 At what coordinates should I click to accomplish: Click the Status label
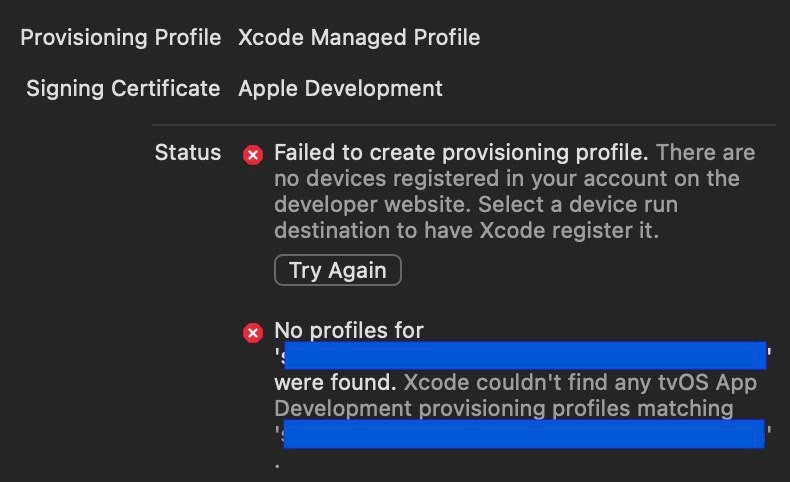pyautogui.click(x=188, y=153)
